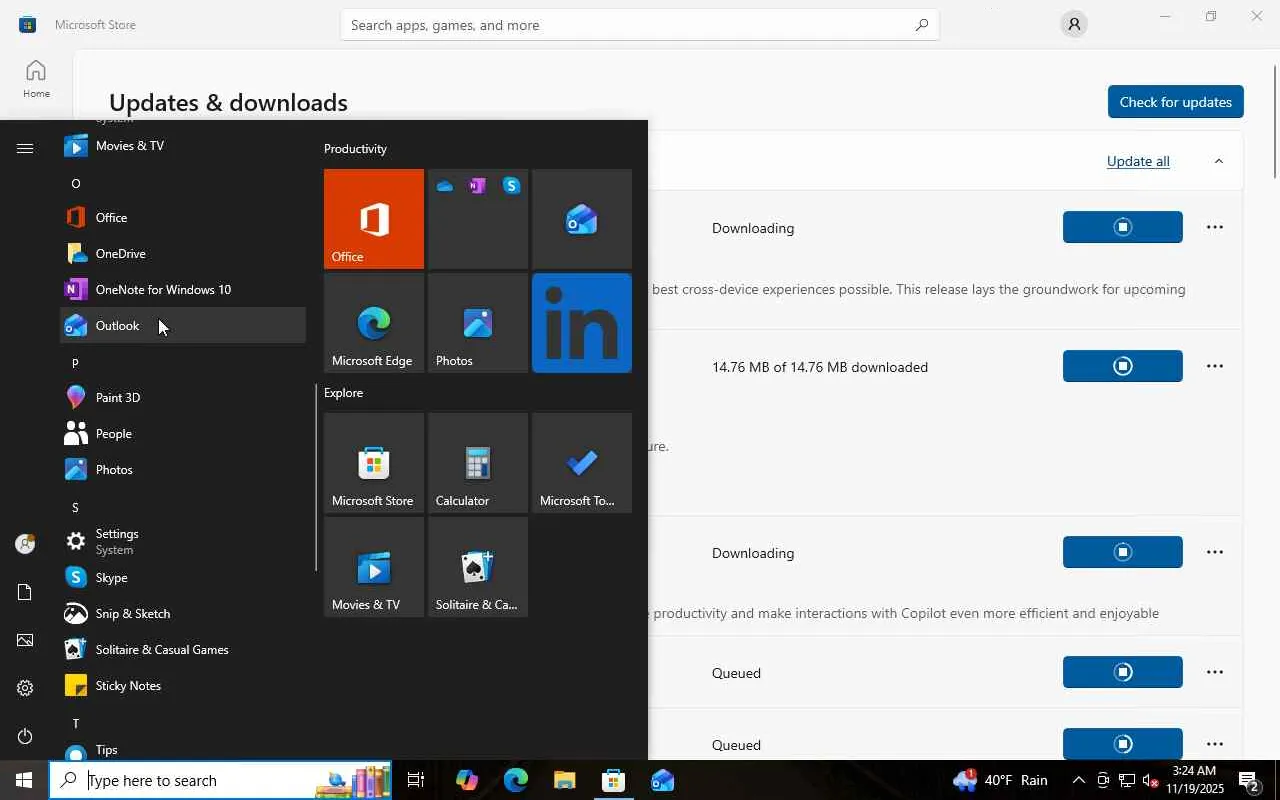Expand the Start menu hamburger navigation
Screen dimensions: 1280x800
[x=25, y=149]
